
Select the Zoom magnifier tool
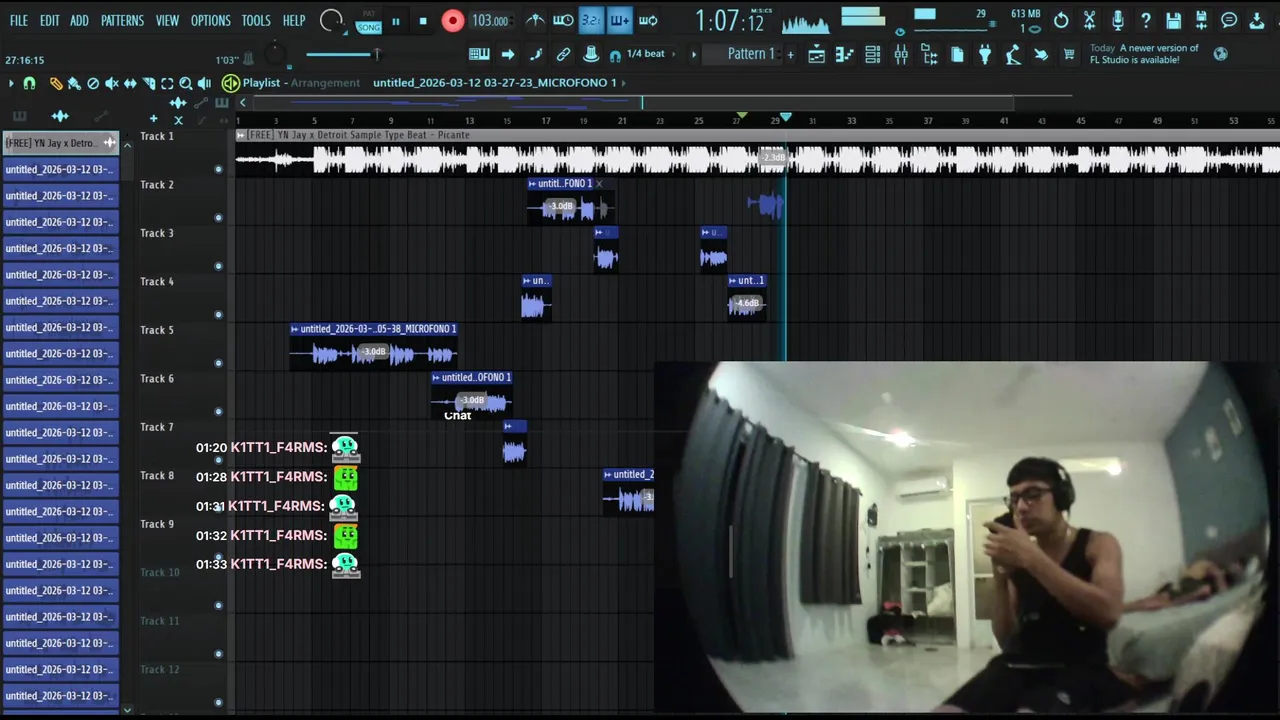tap(186, 84)
